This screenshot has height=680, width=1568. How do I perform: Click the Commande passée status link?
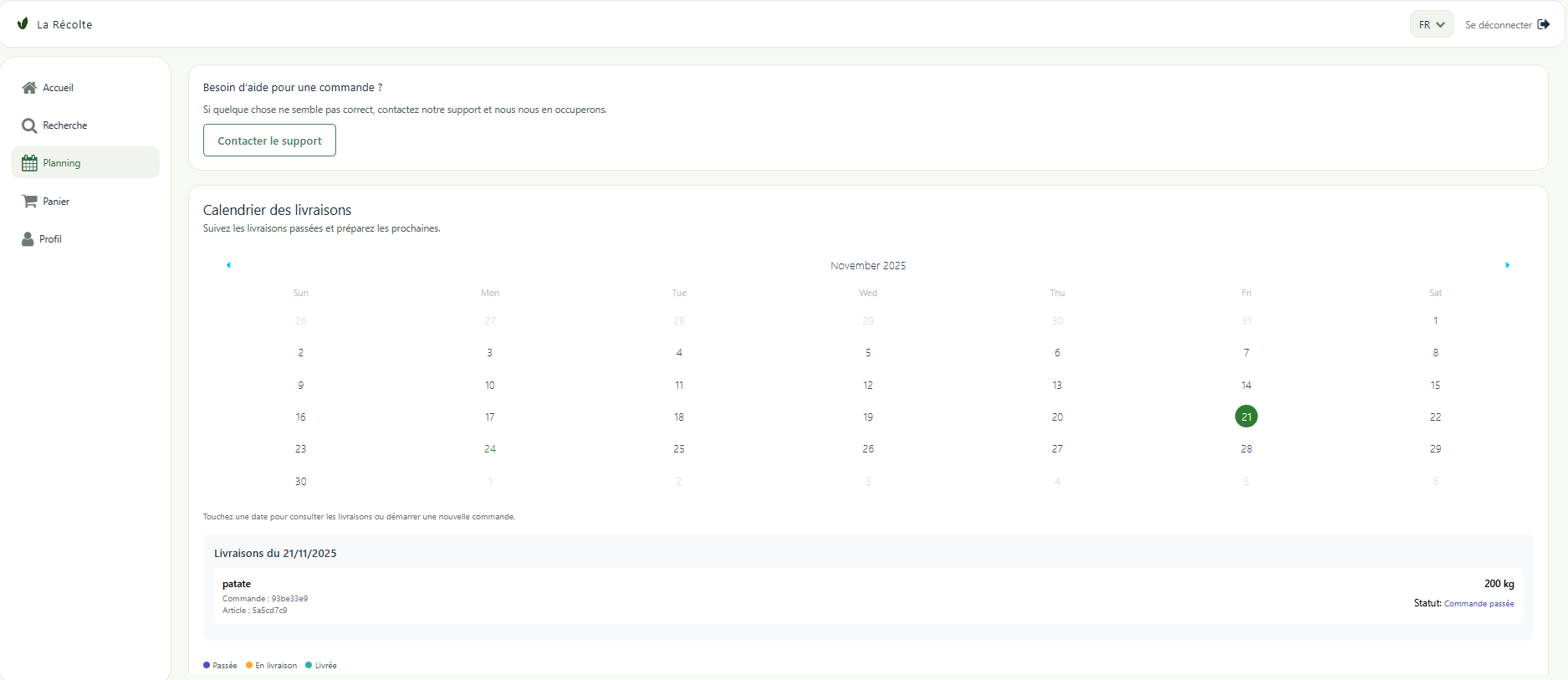1479,604
